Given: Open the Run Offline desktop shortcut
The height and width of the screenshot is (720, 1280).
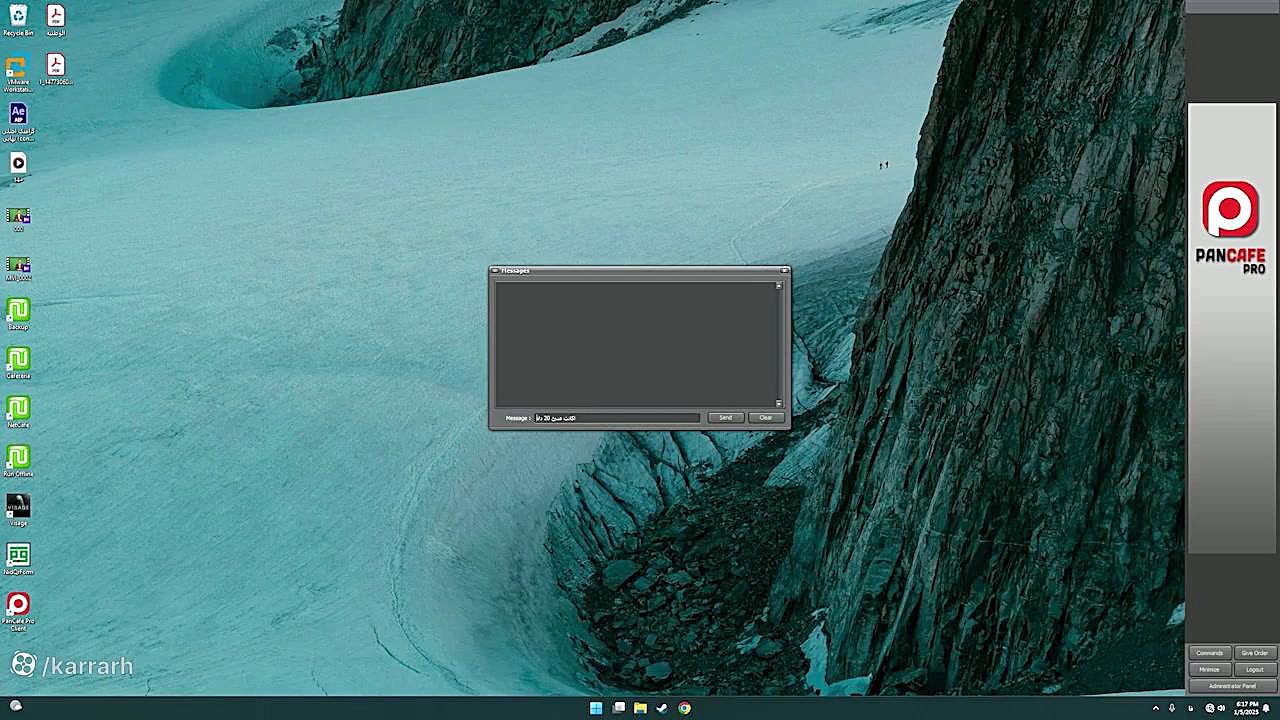Looking at the screenshot, I should point(18,461).
